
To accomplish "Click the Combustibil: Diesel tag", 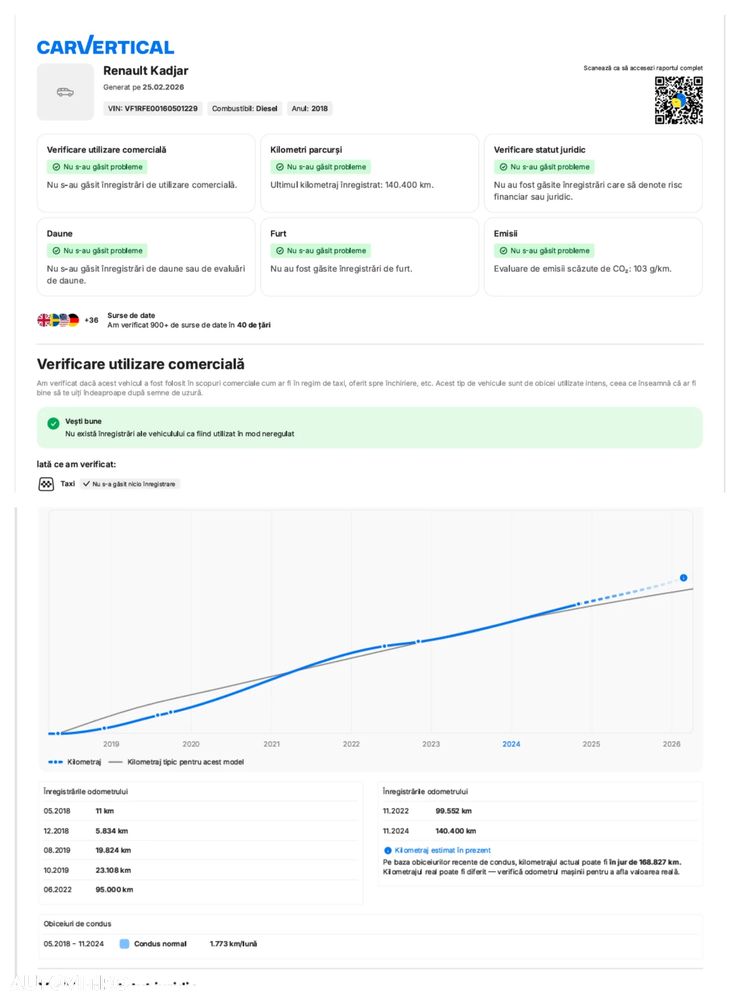I will (x=245, y=109).
